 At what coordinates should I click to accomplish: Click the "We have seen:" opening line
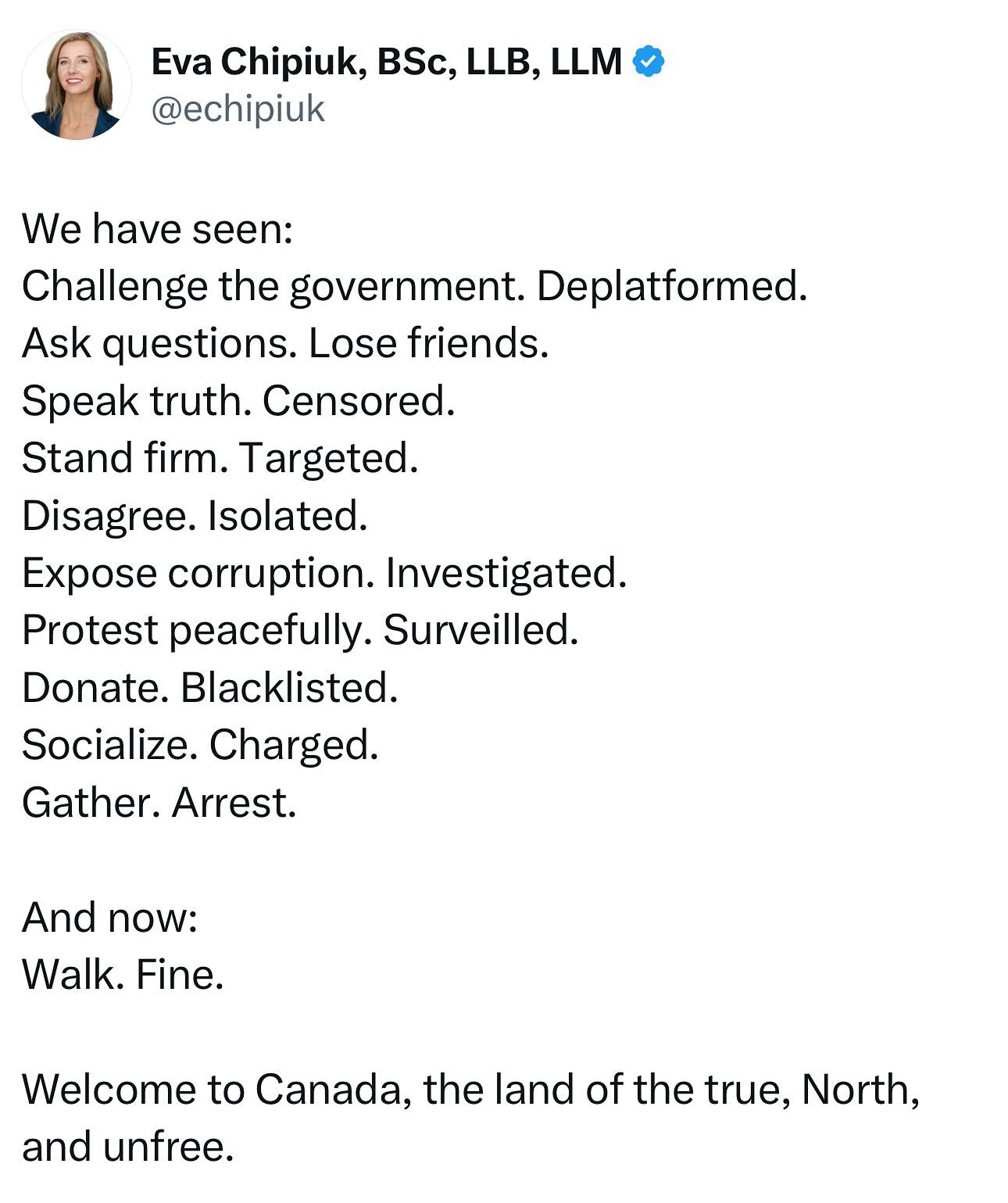click(157, 229)
